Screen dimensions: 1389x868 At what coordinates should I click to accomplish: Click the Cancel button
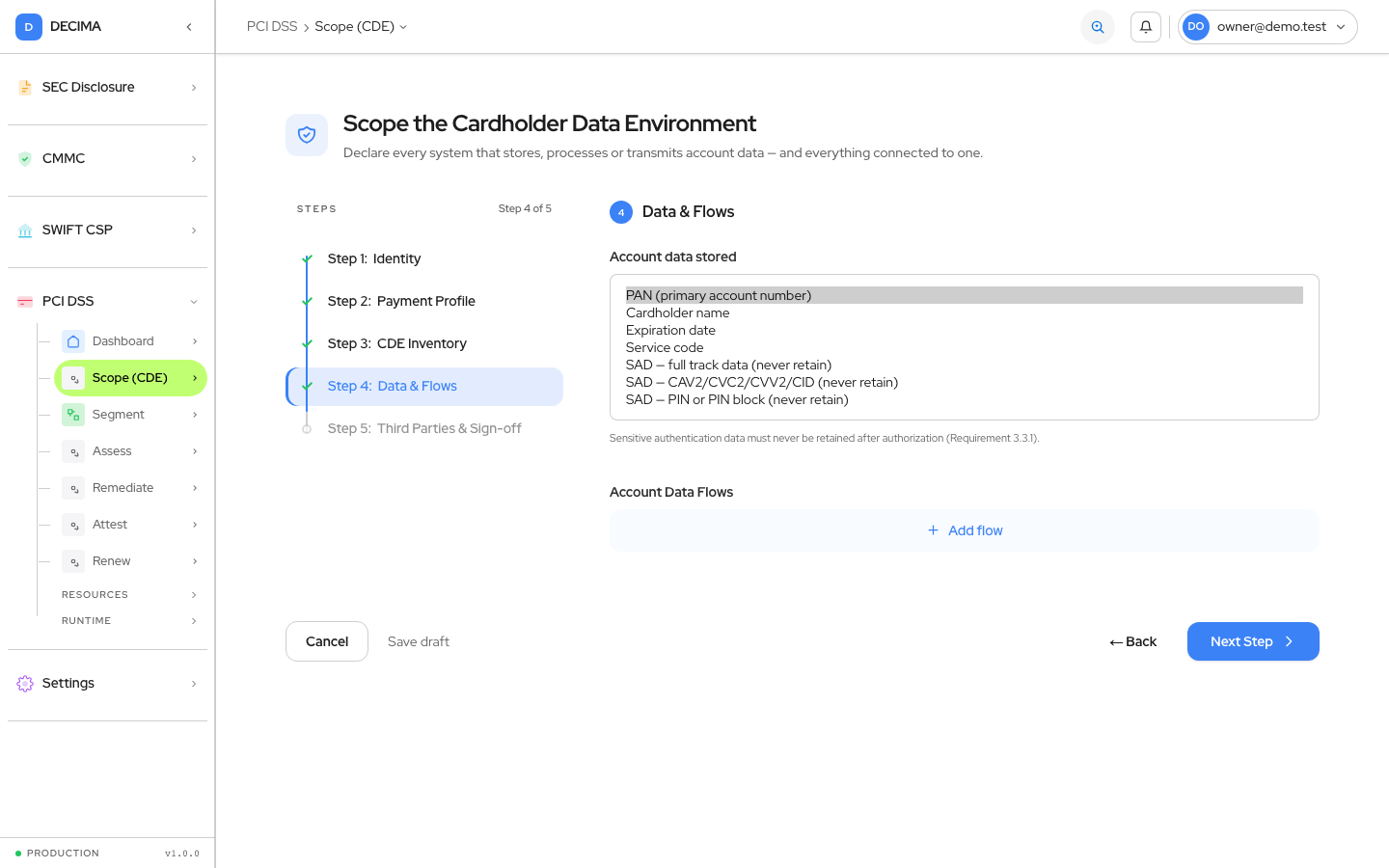pyautogui.click(x=327, y=641)
